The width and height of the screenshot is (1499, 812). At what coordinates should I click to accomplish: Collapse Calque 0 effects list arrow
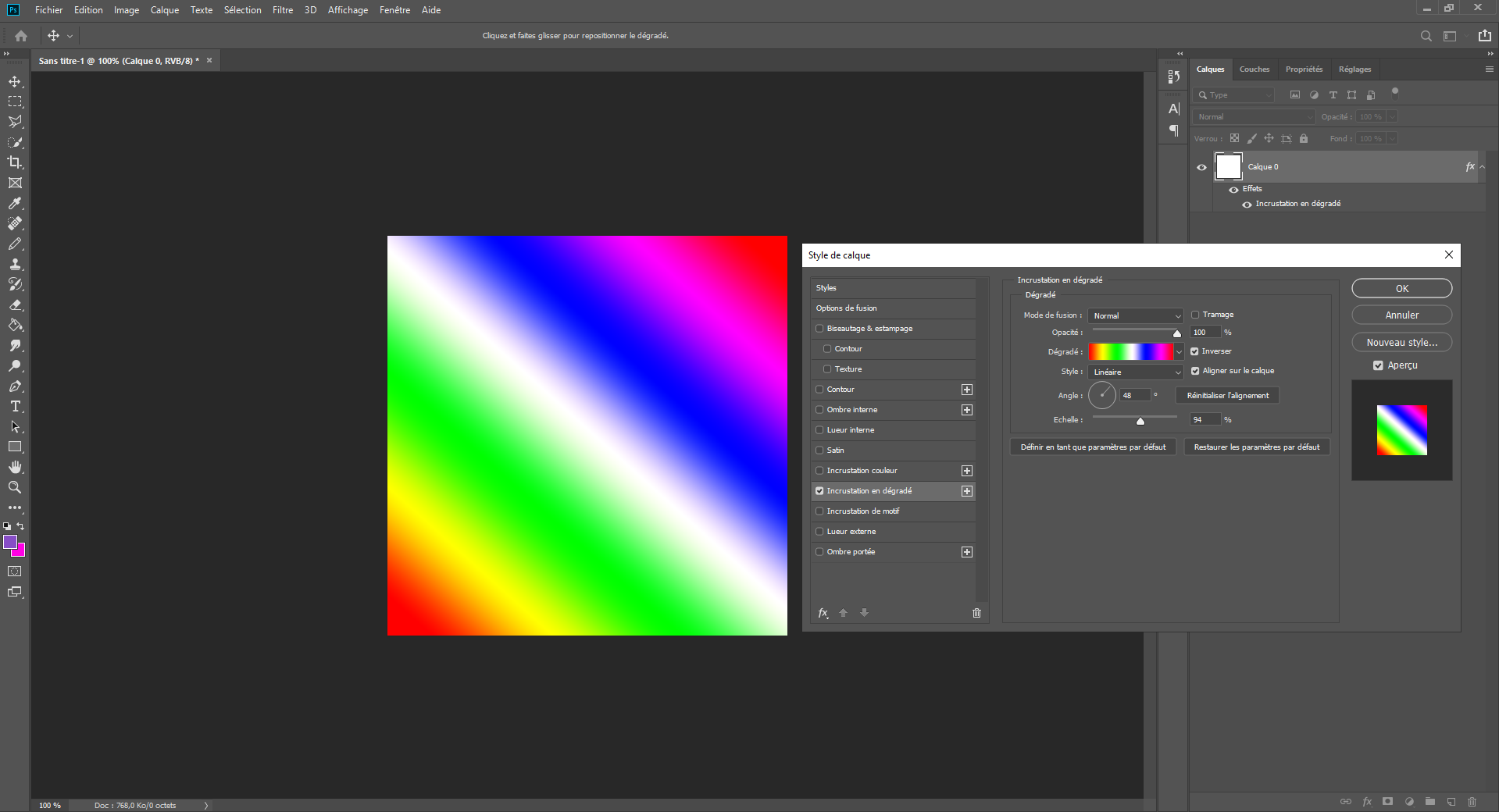point(1482,167)
